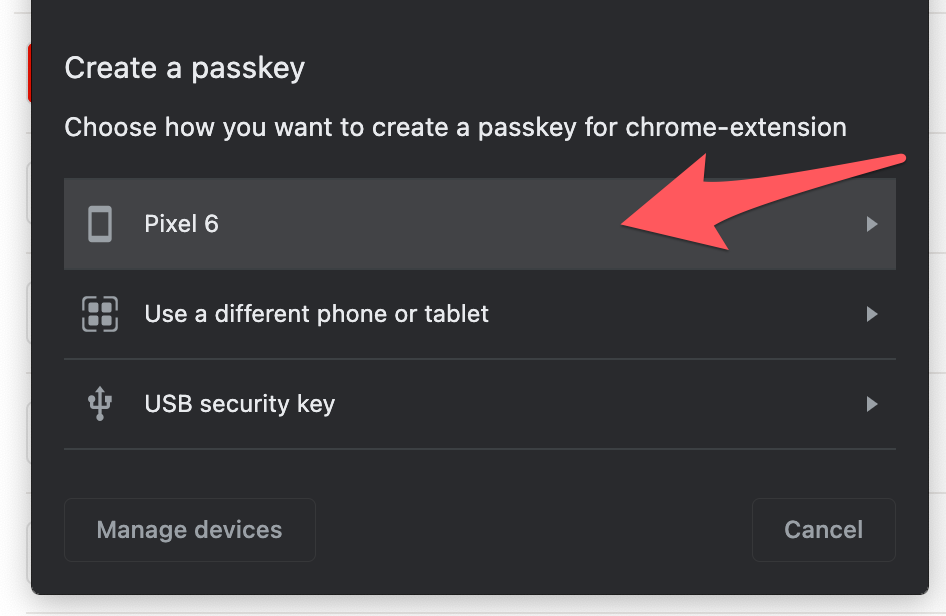Viewport: 946px width, 616px height.
Task: Click the background page strip below the dialog
Action: point(480,606)
